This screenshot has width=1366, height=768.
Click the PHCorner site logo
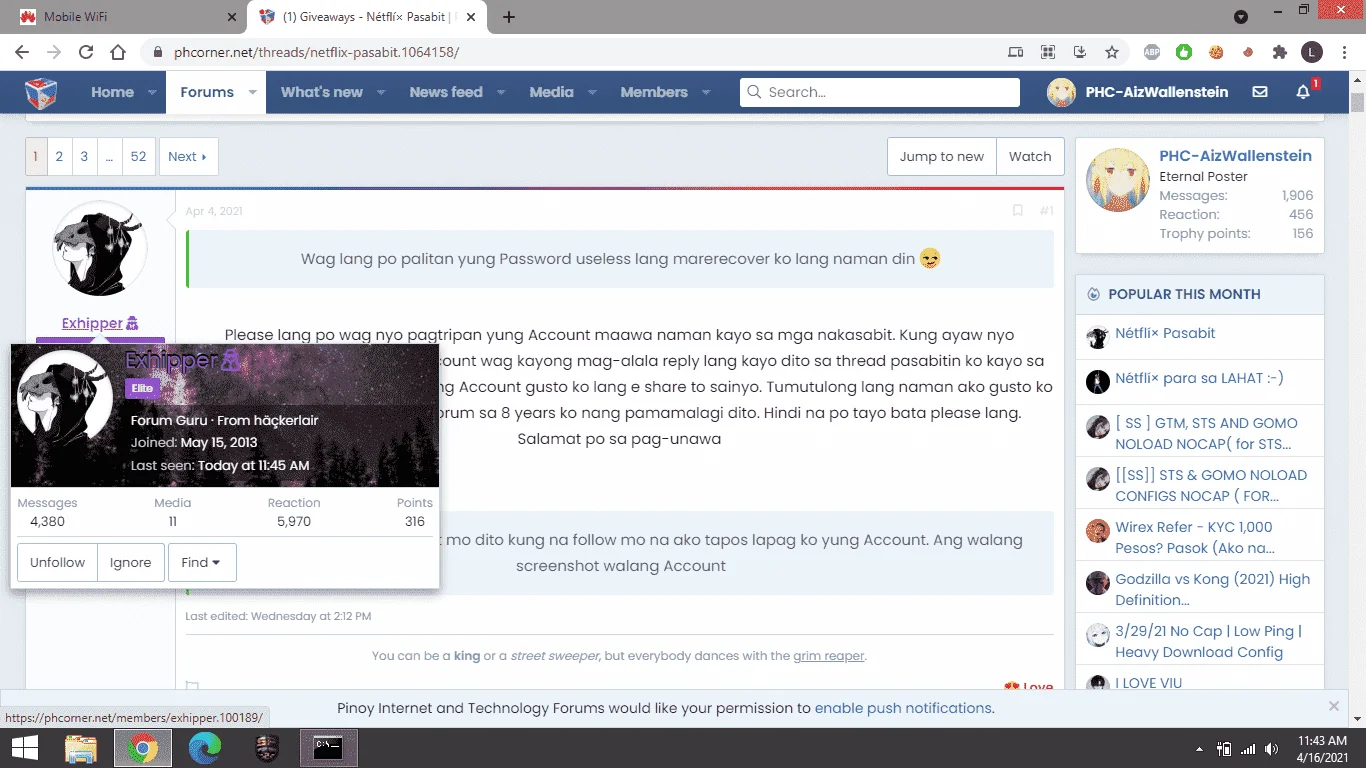click(41, 92)
